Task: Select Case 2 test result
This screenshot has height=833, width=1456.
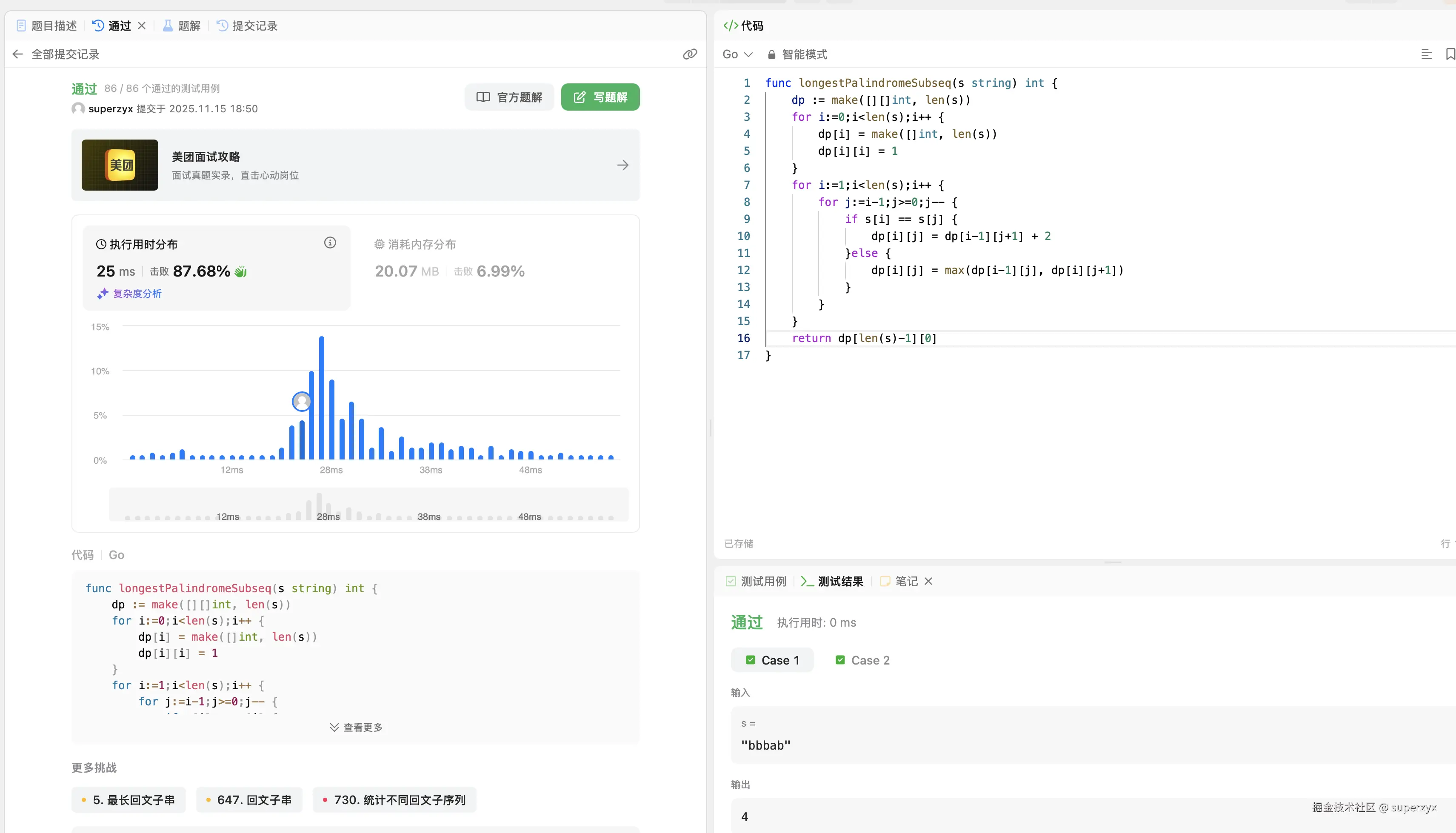Action: (862, 661)
